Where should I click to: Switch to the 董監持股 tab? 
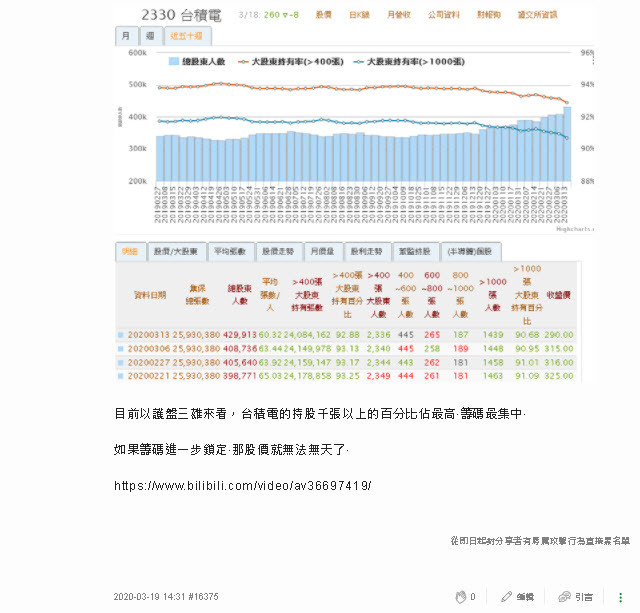click(415, 251)
